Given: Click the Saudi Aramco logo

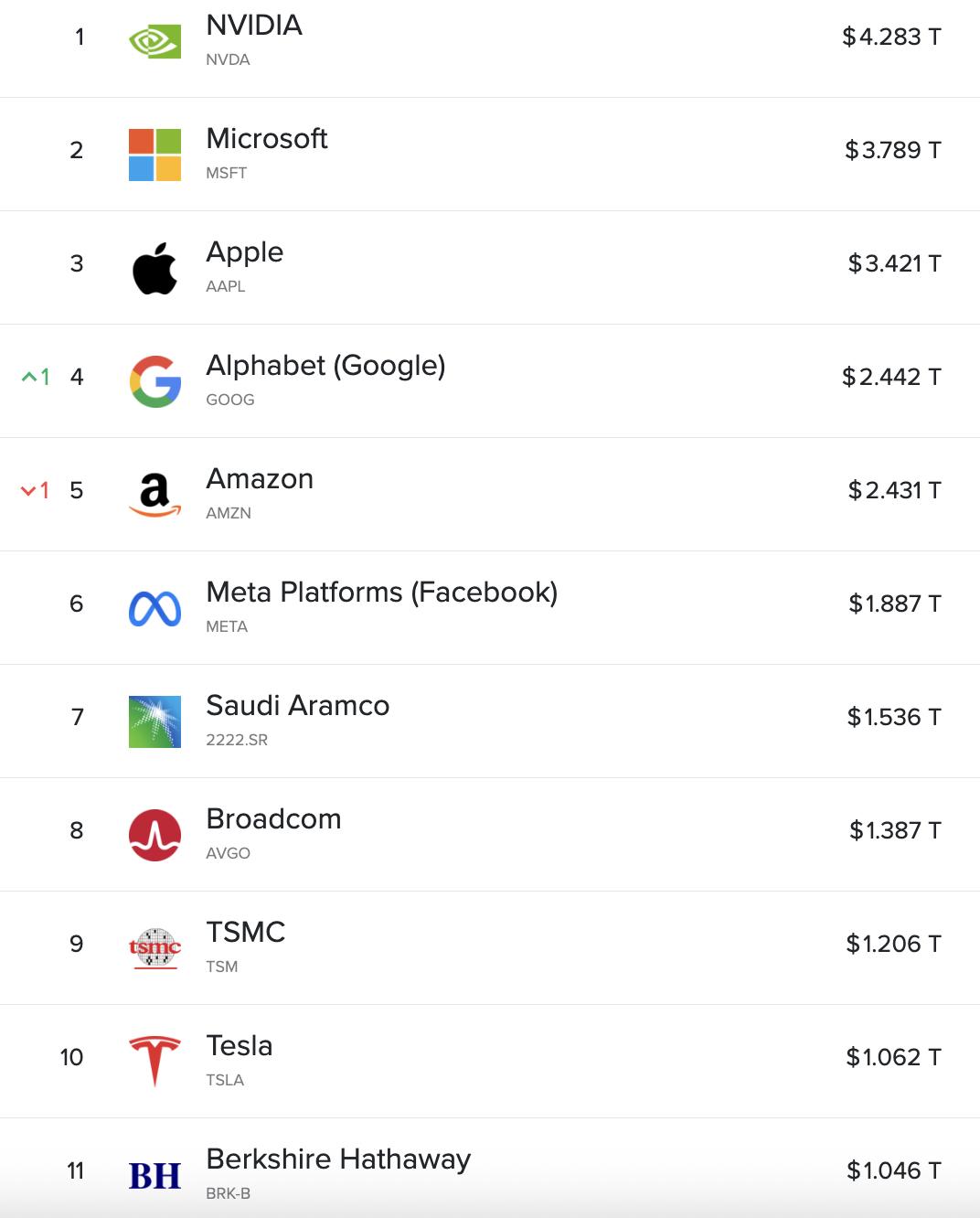Looking at the screenshot, I should [154, 721].
